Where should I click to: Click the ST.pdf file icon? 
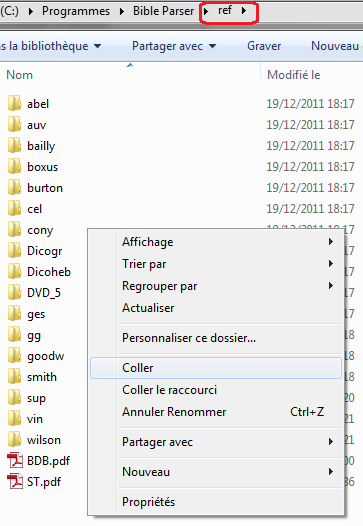[15, 481]
